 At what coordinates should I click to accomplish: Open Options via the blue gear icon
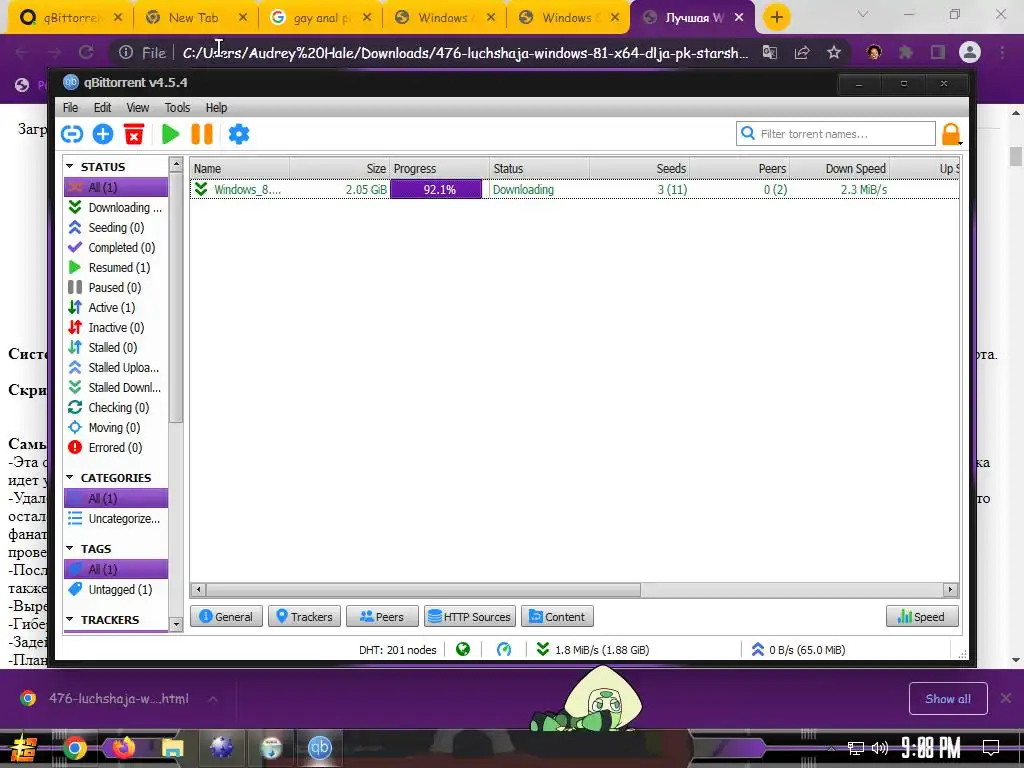tap(239, 134)
